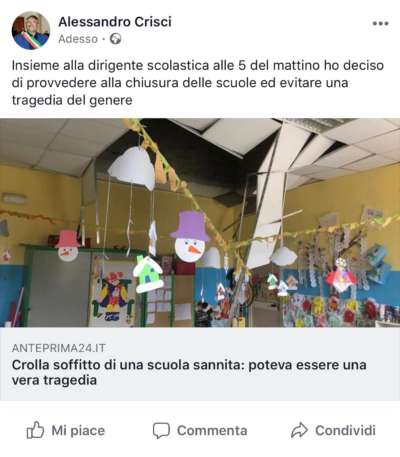The height and width of the screenshot is (457, 400).
Task: Tap the thumbs-up like icon
Action: click(x=35, y=430)
